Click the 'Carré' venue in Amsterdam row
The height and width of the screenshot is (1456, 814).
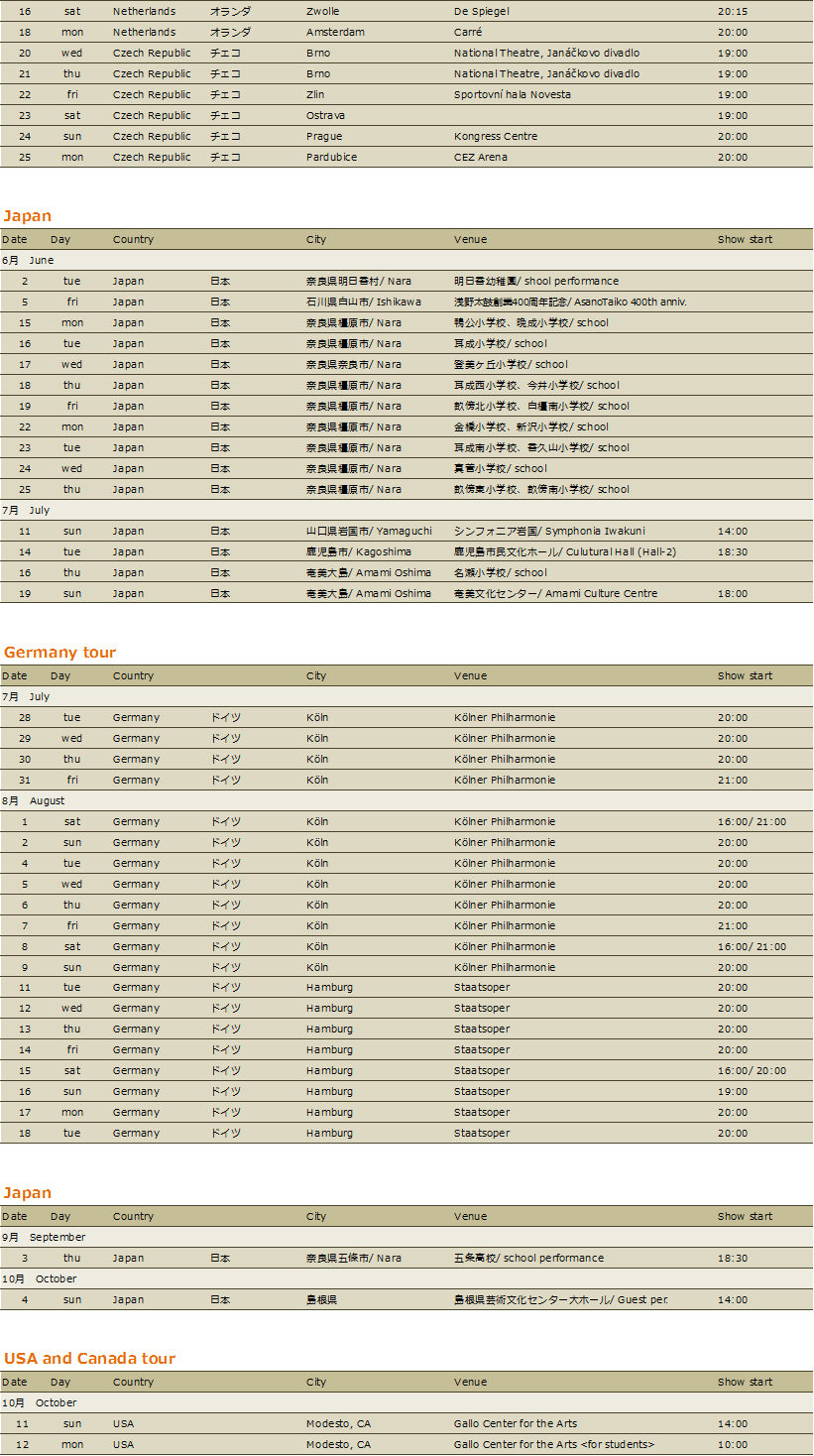(467, 32)
